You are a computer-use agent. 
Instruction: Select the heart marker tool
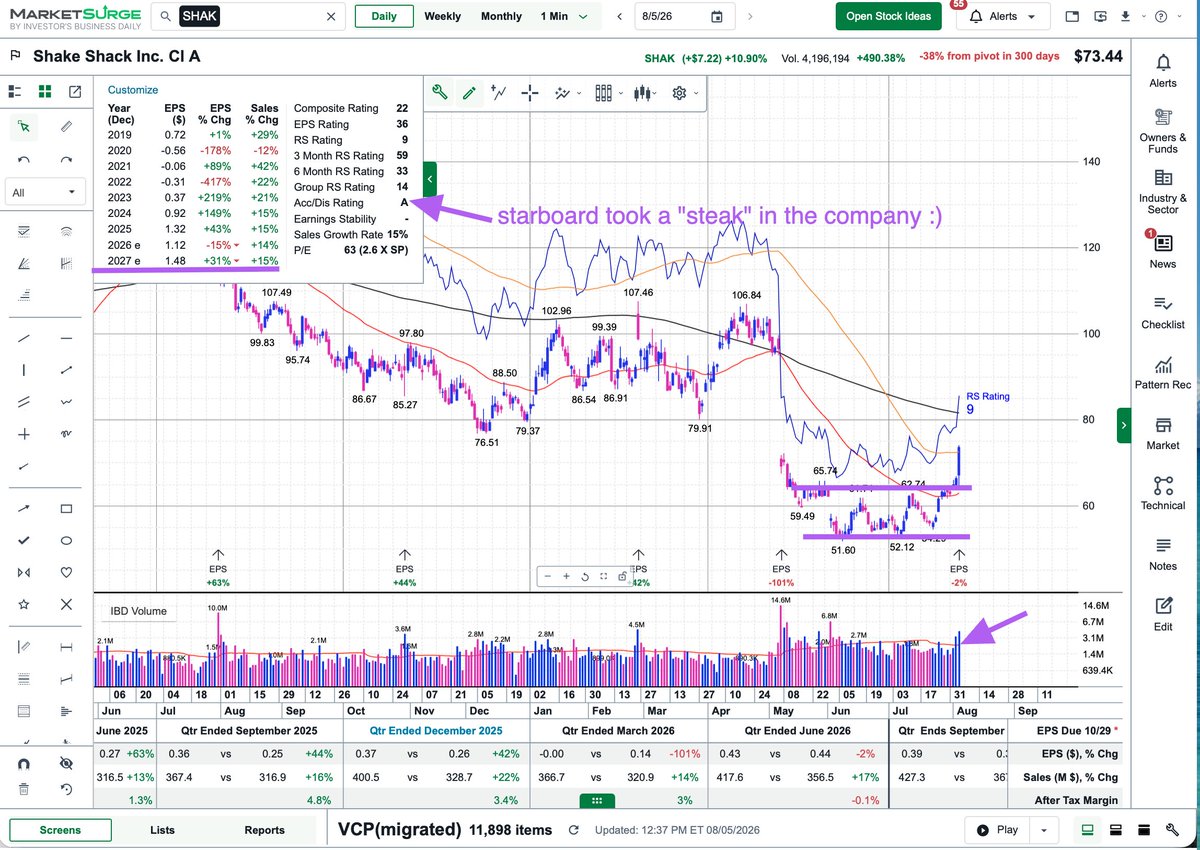[x=66, y=572]
